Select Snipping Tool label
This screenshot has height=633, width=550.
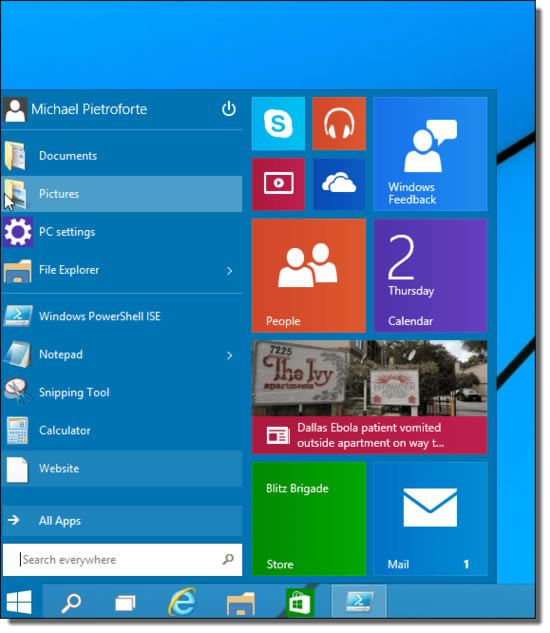74,393
